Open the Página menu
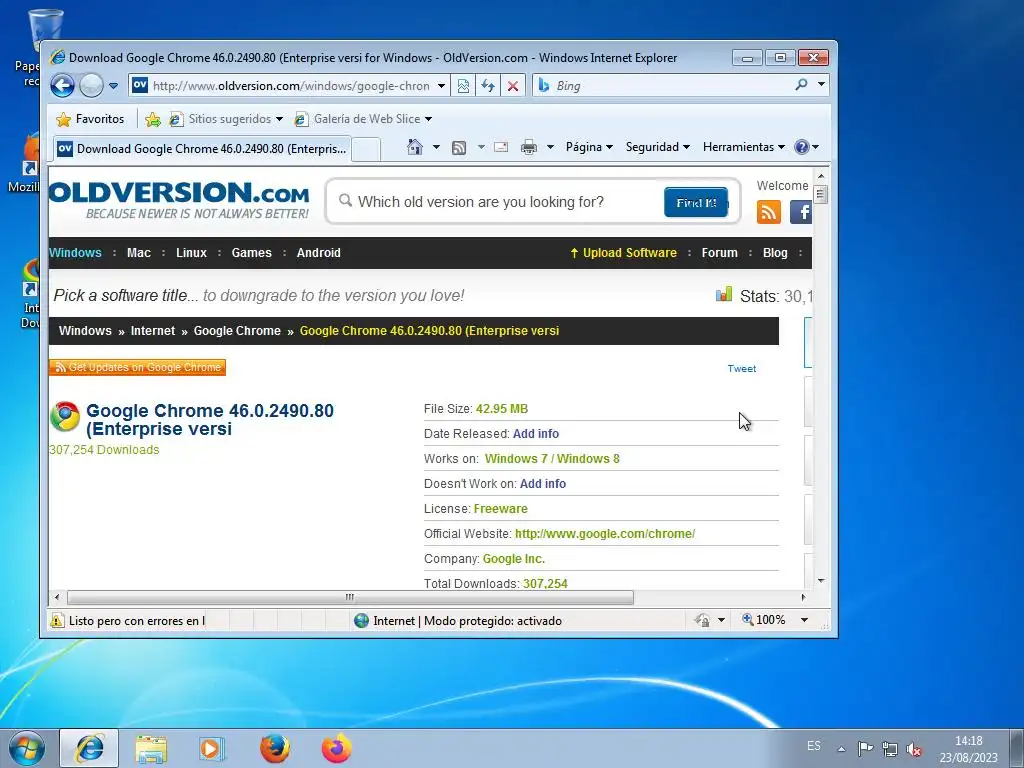 click(x=589, y=147)
